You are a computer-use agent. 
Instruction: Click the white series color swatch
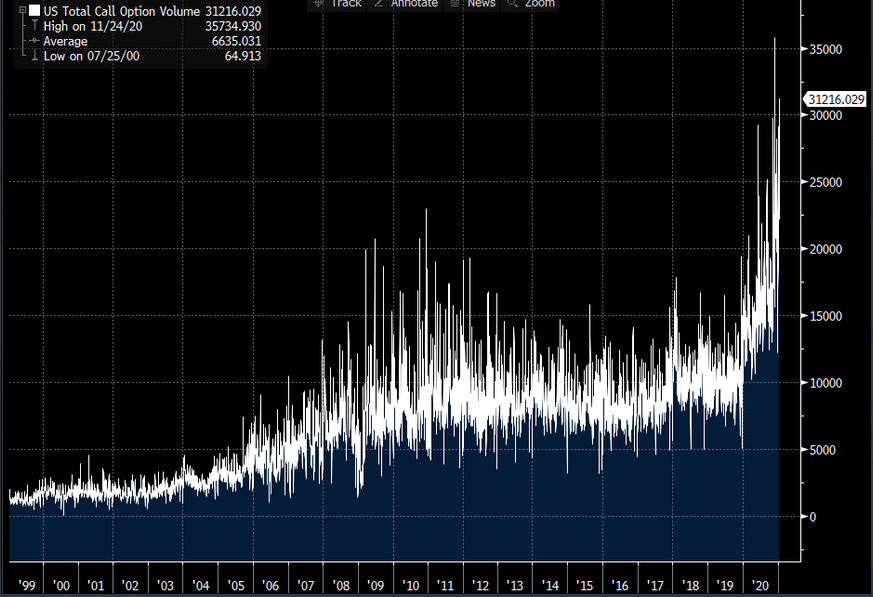35,11
